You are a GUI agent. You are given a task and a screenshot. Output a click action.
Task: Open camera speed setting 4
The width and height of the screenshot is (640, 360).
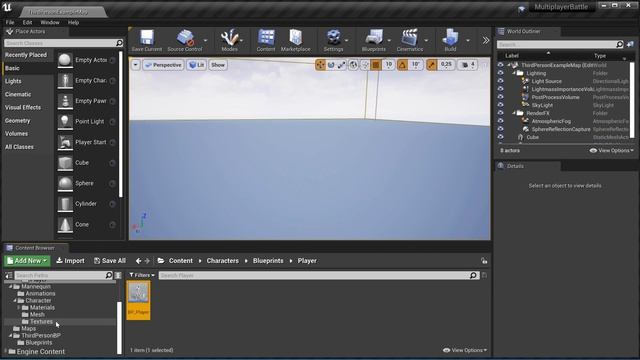tap(468, 64)
